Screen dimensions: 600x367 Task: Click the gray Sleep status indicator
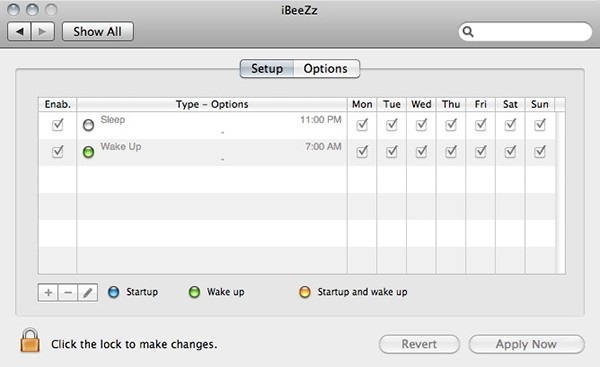(x=88, y=125)
